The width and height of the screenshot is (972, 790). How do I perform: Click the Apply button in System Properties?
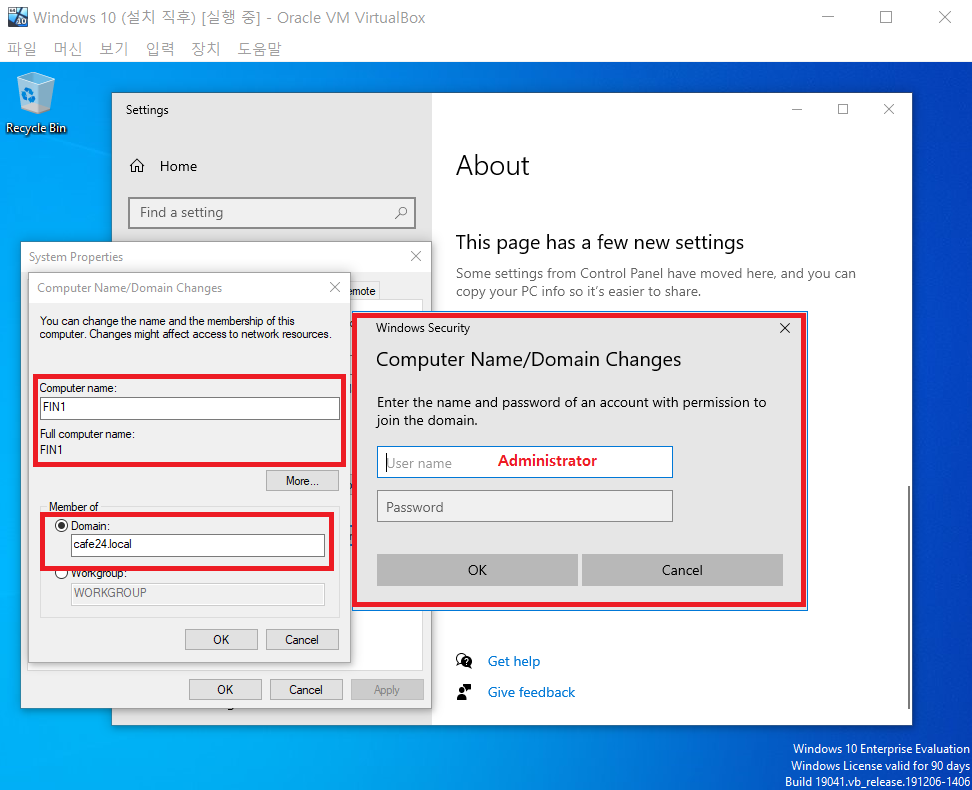tap(387, 690)
